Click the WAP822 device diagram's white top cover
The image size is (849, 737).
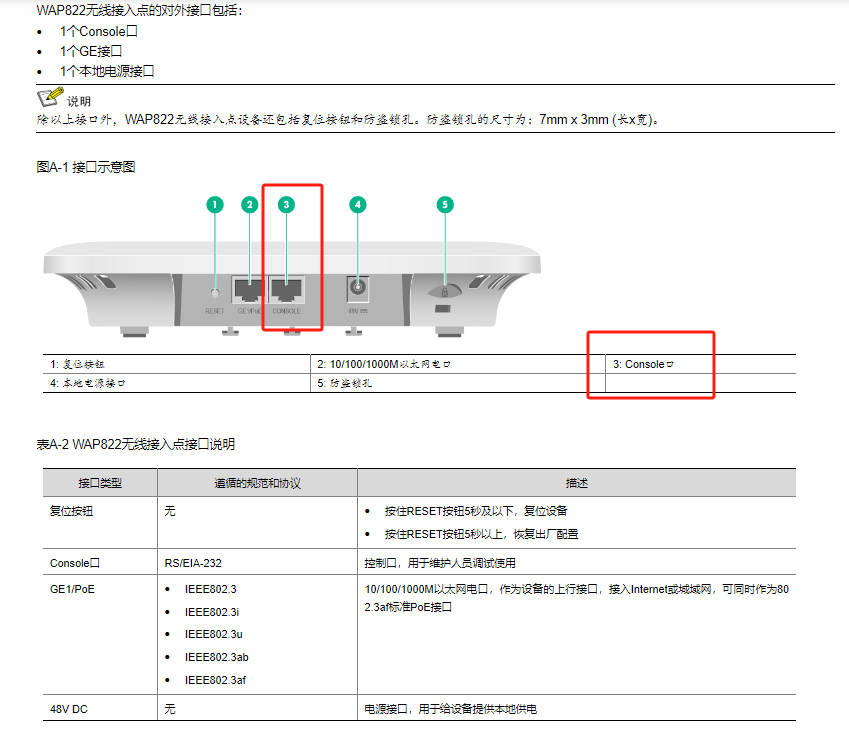coord(292,257)
